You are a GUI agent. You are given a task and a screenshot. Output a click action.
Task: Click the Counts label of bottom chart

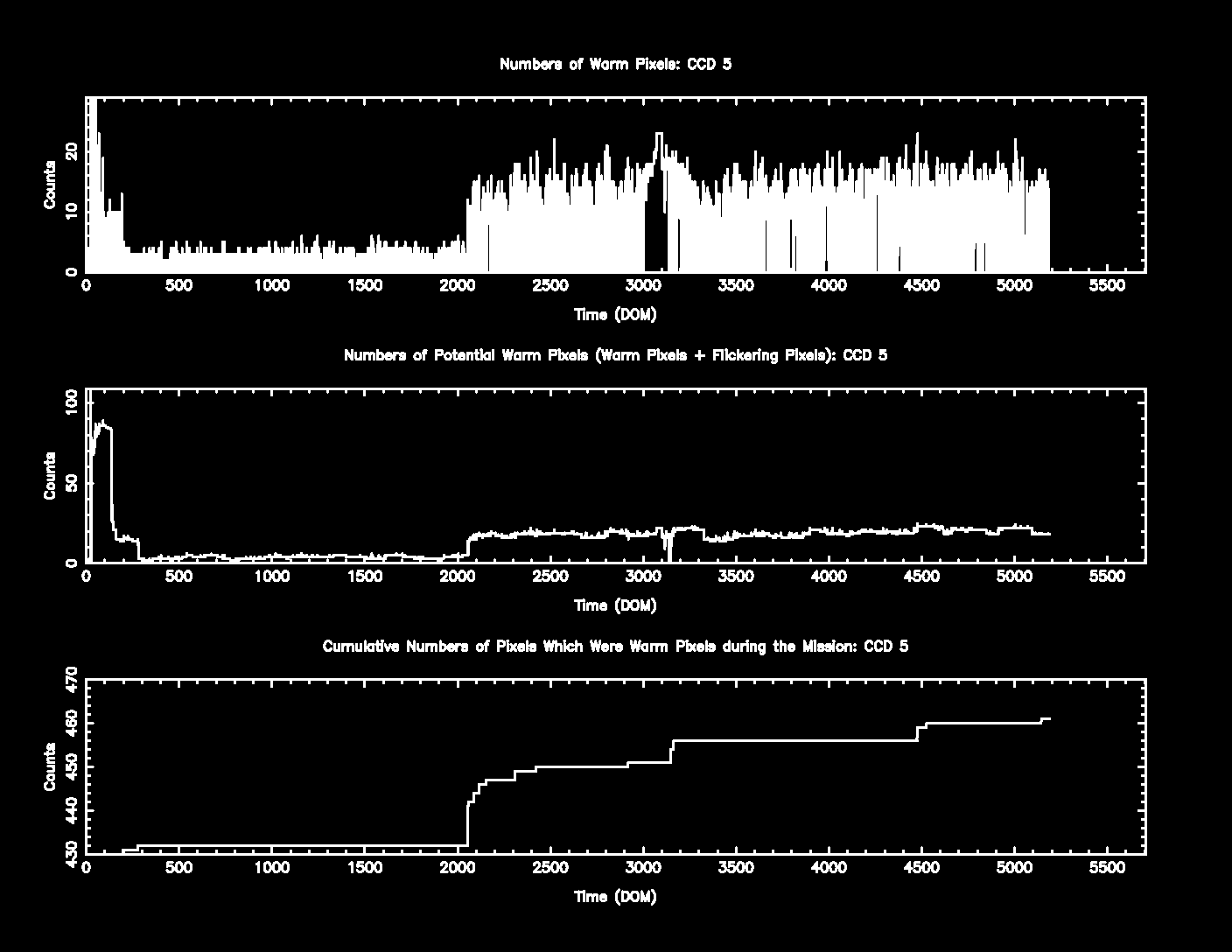coord(50,767)
